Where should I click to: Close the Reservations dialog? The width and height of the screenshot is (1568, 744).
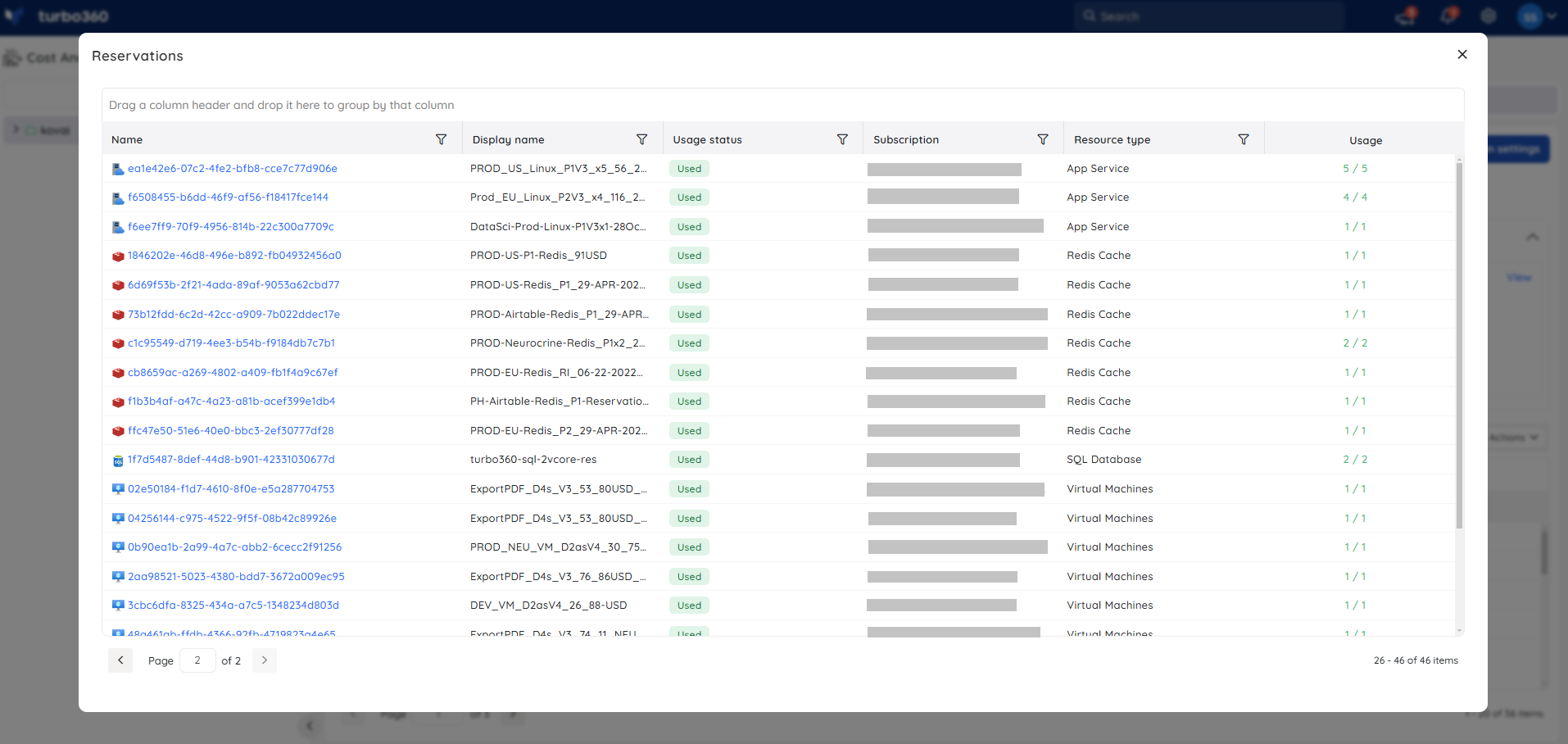[1462, 54]
